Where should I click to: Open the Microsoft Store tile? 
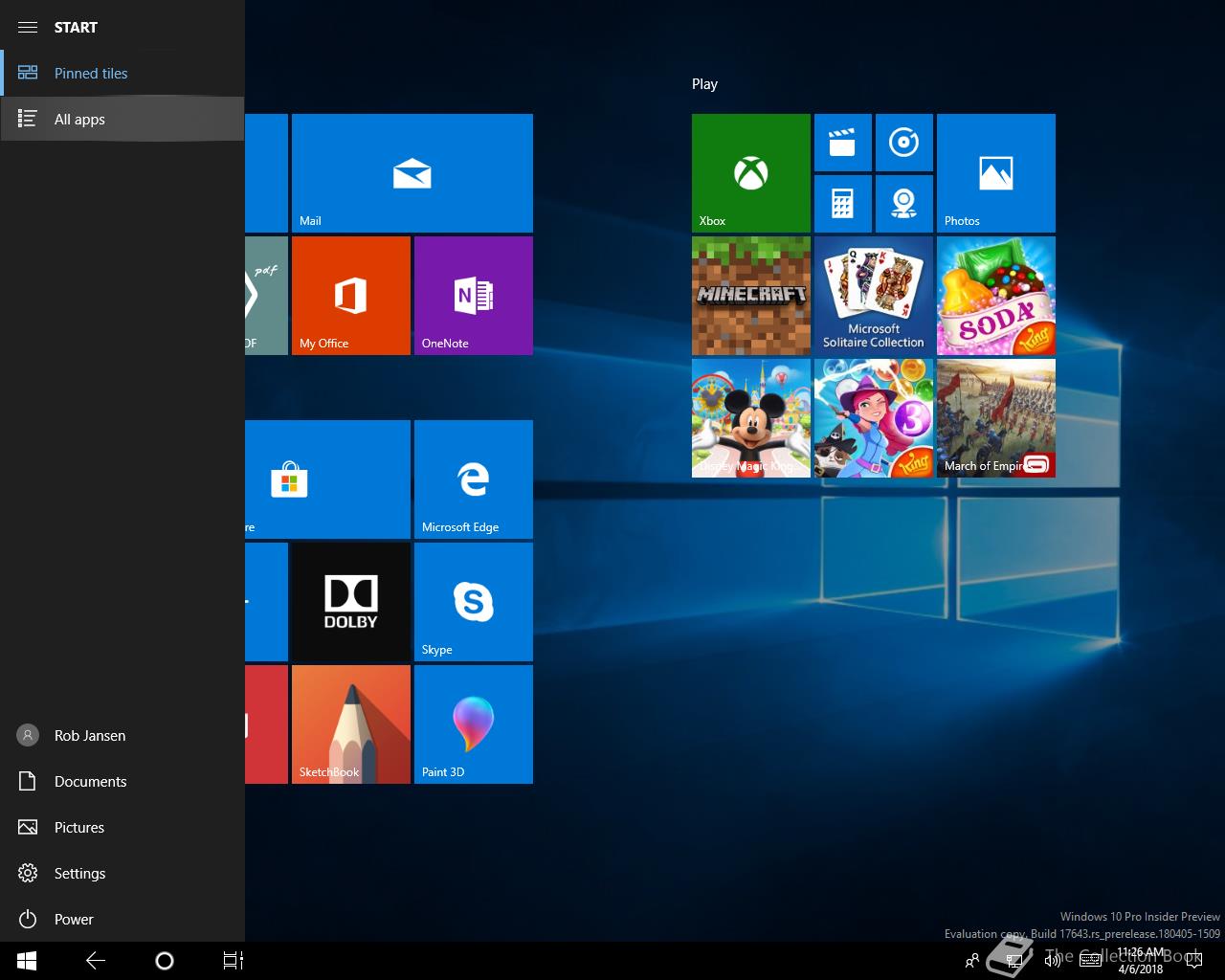327,479
